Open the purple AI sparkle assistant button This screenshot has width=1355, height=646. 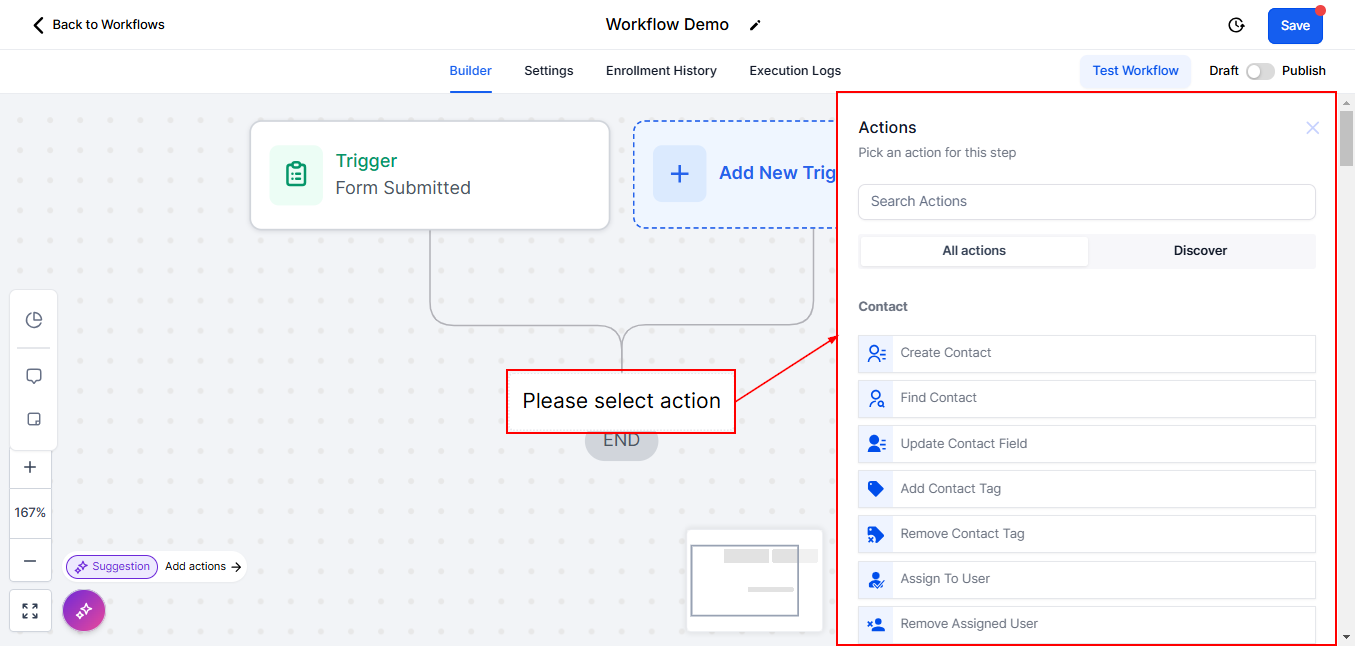84,610
